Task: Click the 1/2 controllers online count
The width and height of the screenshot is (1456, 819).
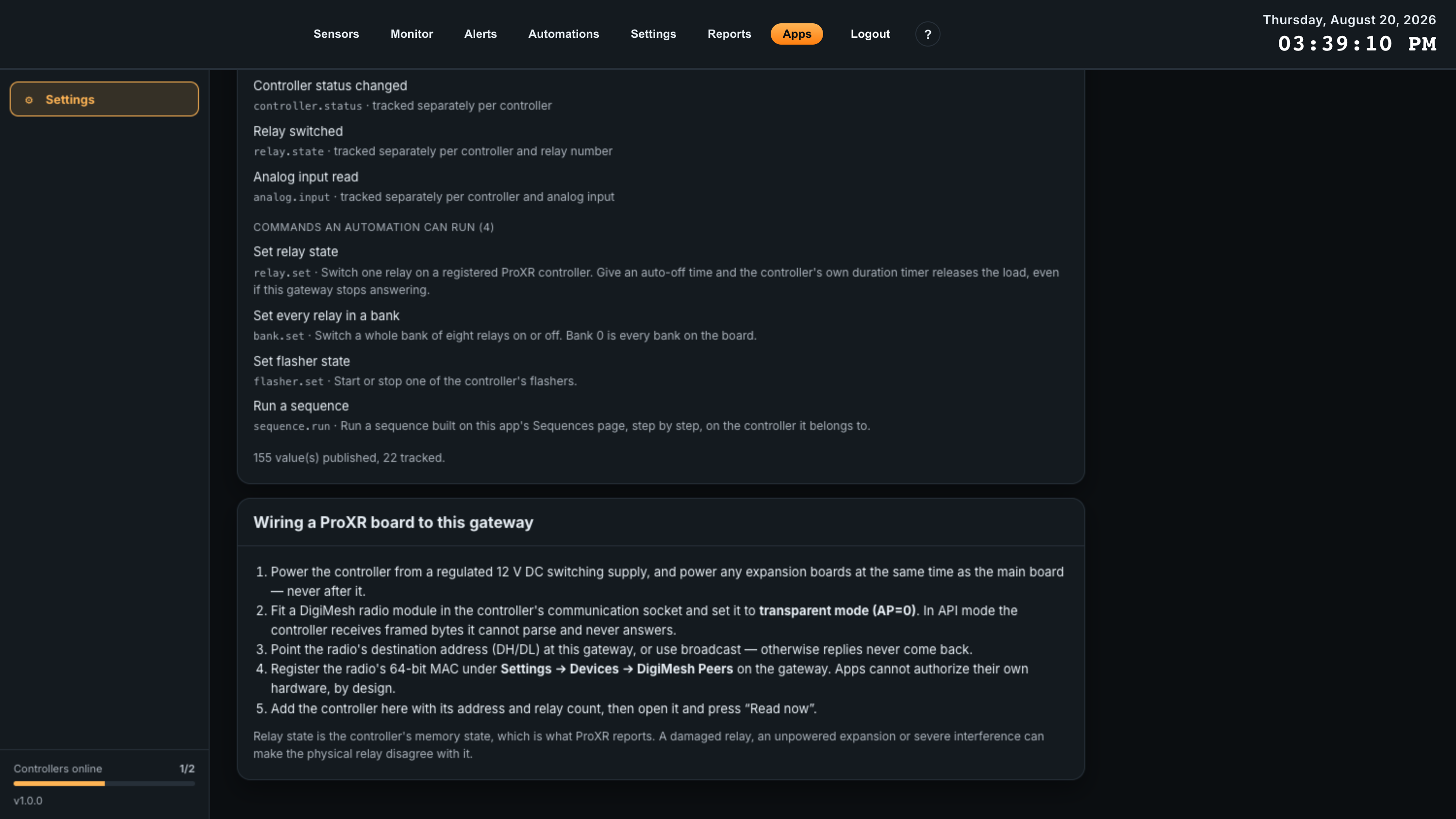Action: (187, 769)
